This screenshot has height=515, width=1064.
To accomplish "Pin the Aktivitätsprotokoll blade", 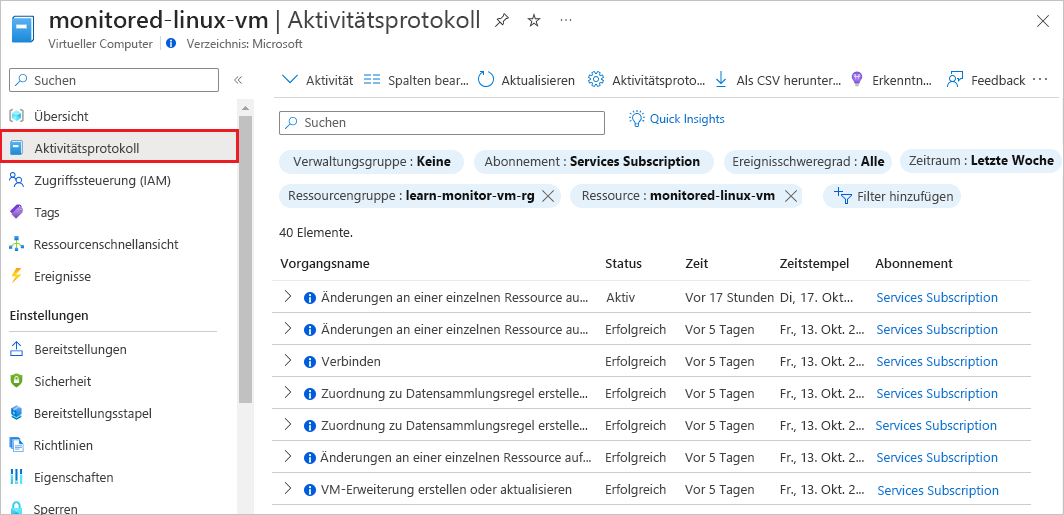I will [x=501, y=21].
